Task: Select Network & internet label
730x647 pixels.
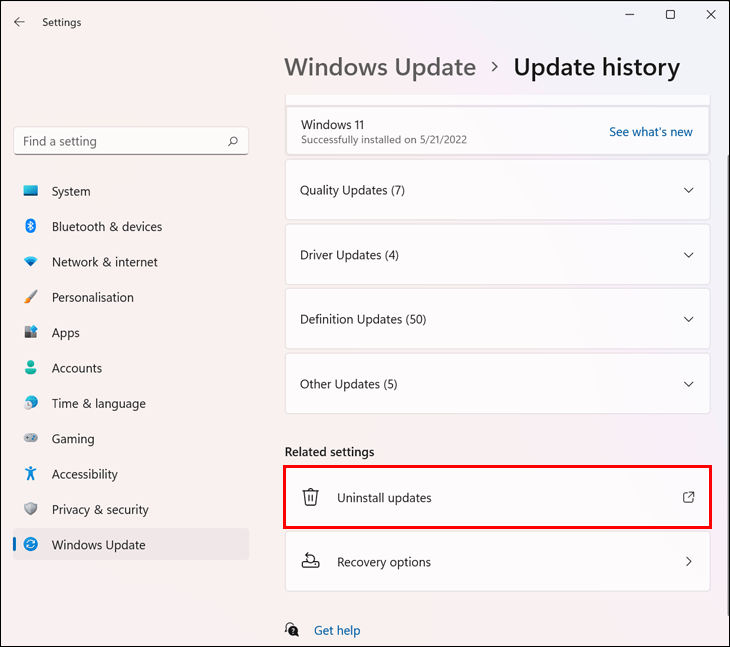Action: [105, 262]
